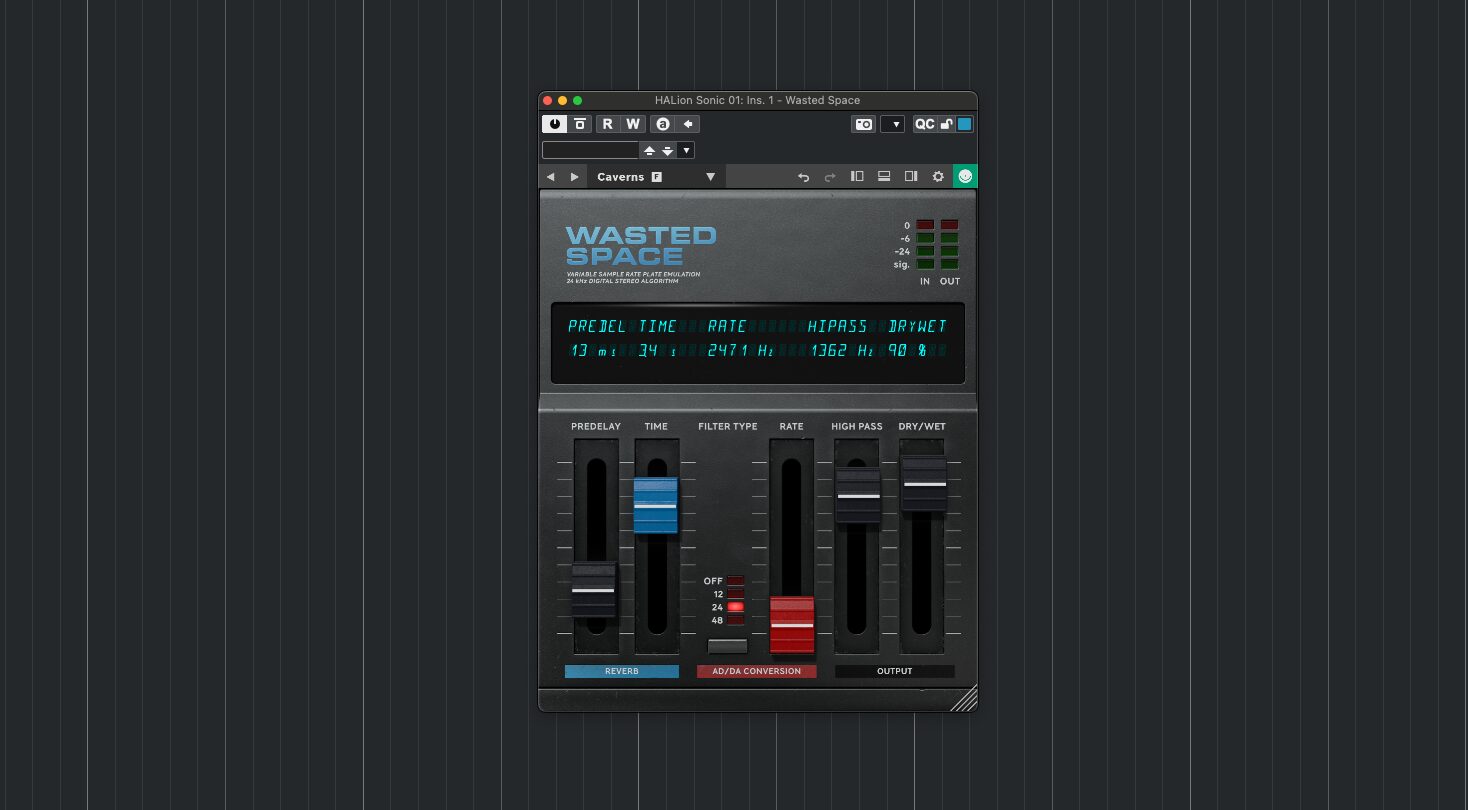Select the 48 filter type LED
1468x810 pixels.
click(735, 620)
